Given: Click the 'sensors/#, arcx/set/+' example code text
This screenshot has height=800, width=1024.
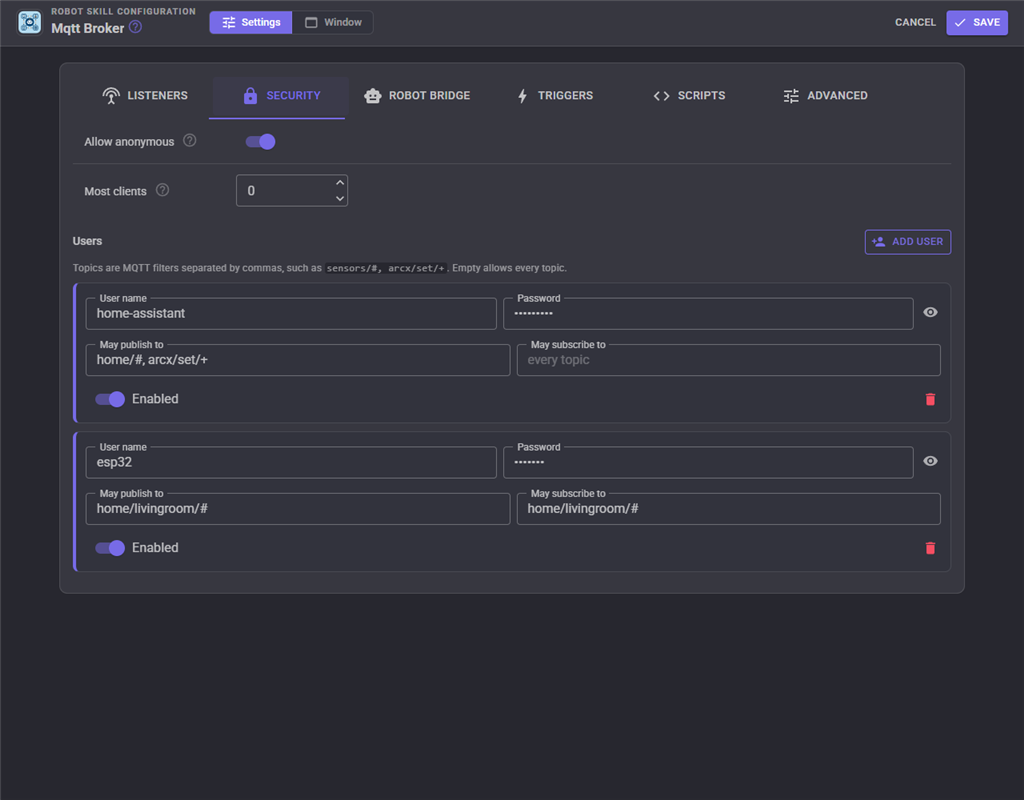Looking at the screenshot, I should click(385, 268).
